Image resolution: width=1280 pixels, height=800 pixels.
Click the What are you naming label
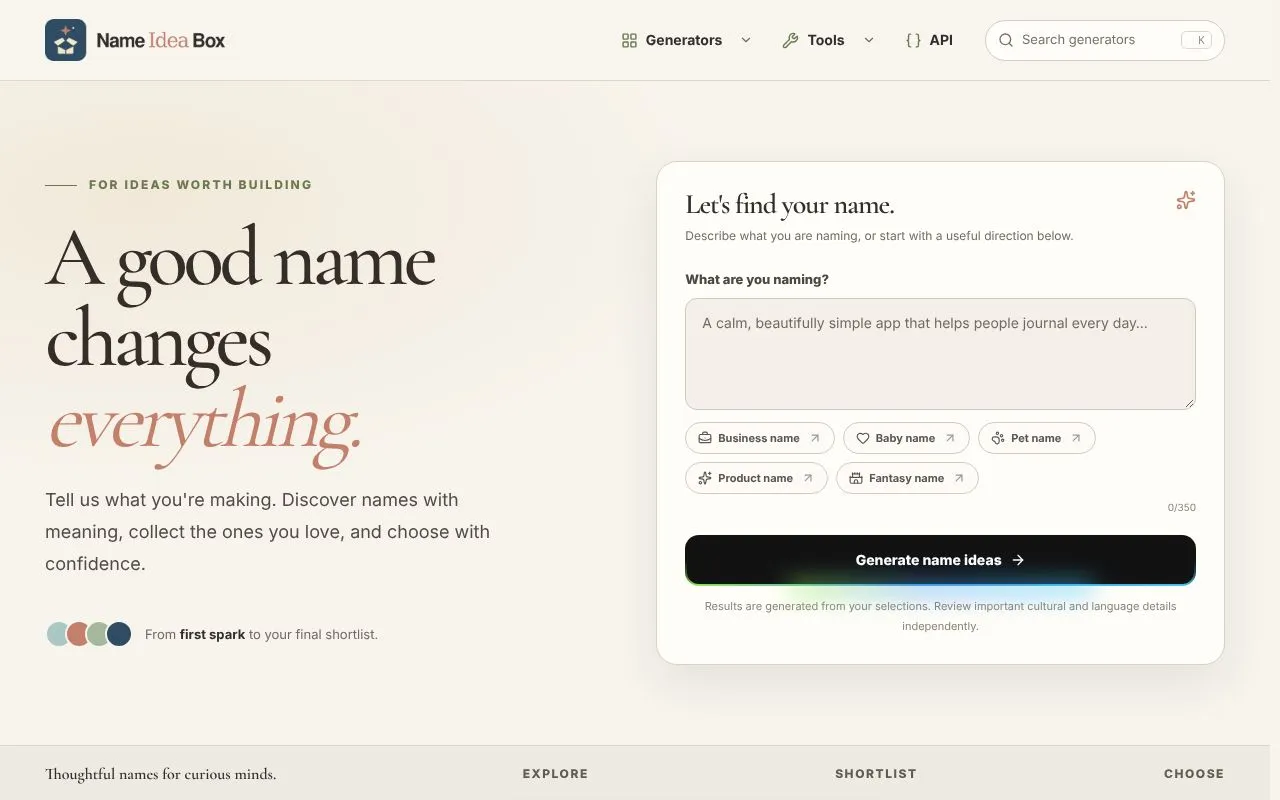coord(757,280)
